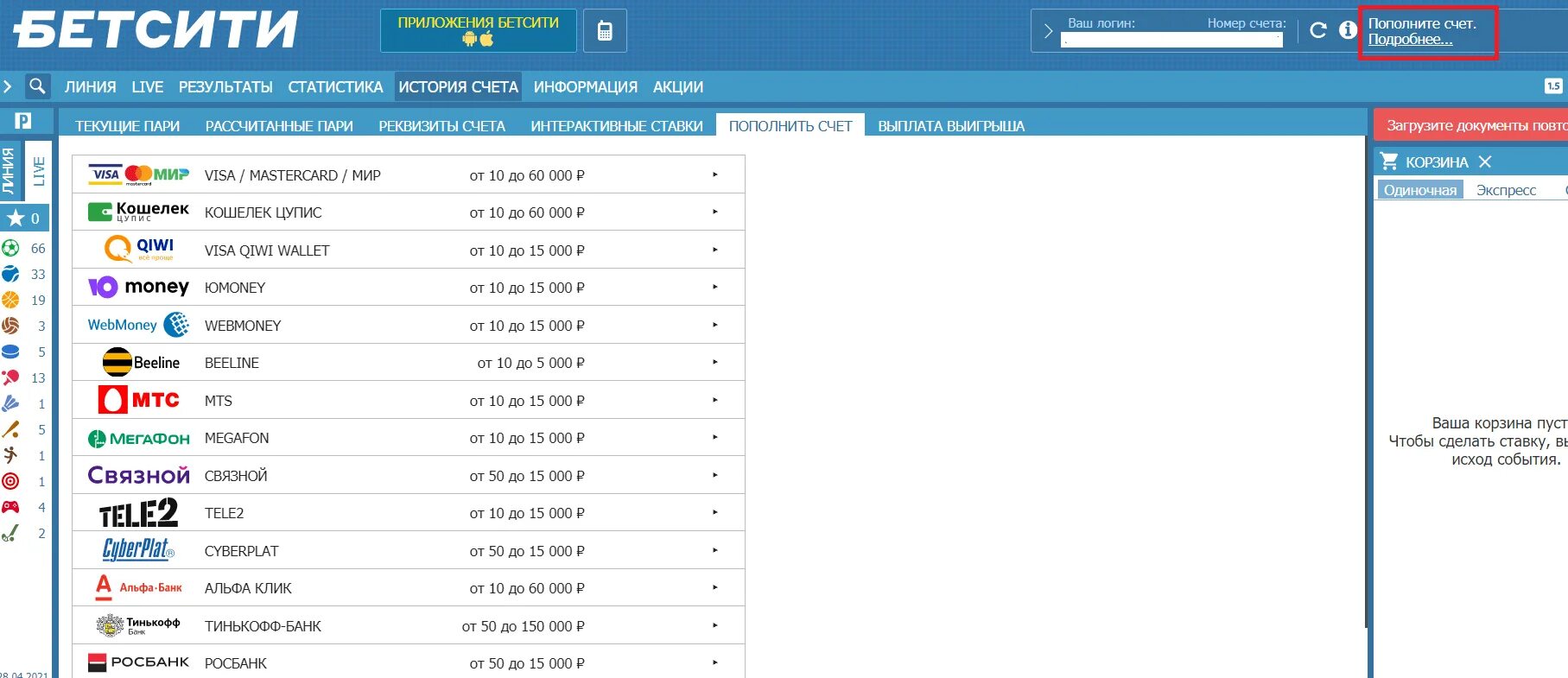Open the ЛИНИЯ menu
Screen dimensions: 1568x678
(90, 86)
